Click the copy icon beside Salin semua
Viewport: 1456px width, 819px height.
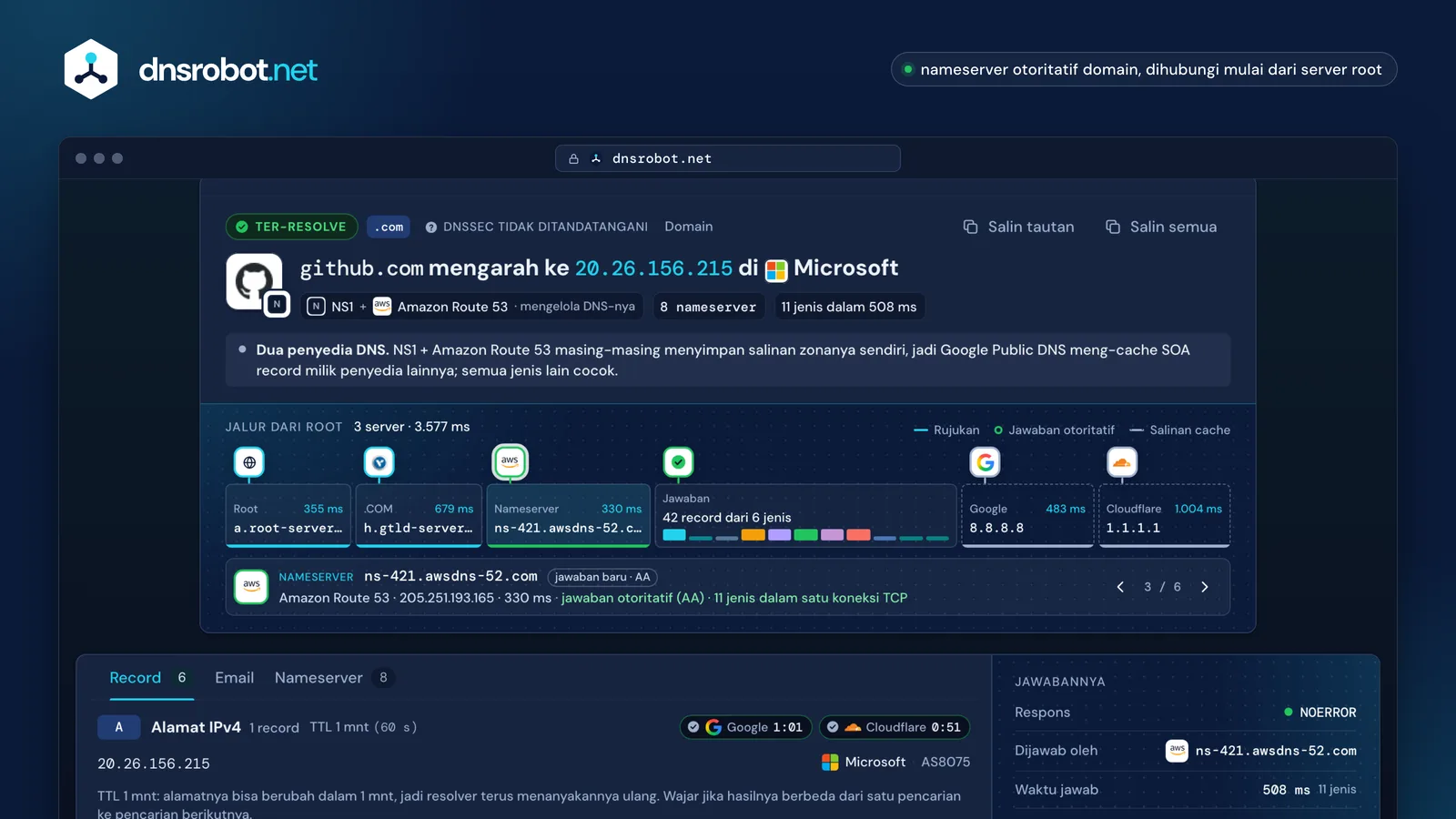[x=1112, y=227]
